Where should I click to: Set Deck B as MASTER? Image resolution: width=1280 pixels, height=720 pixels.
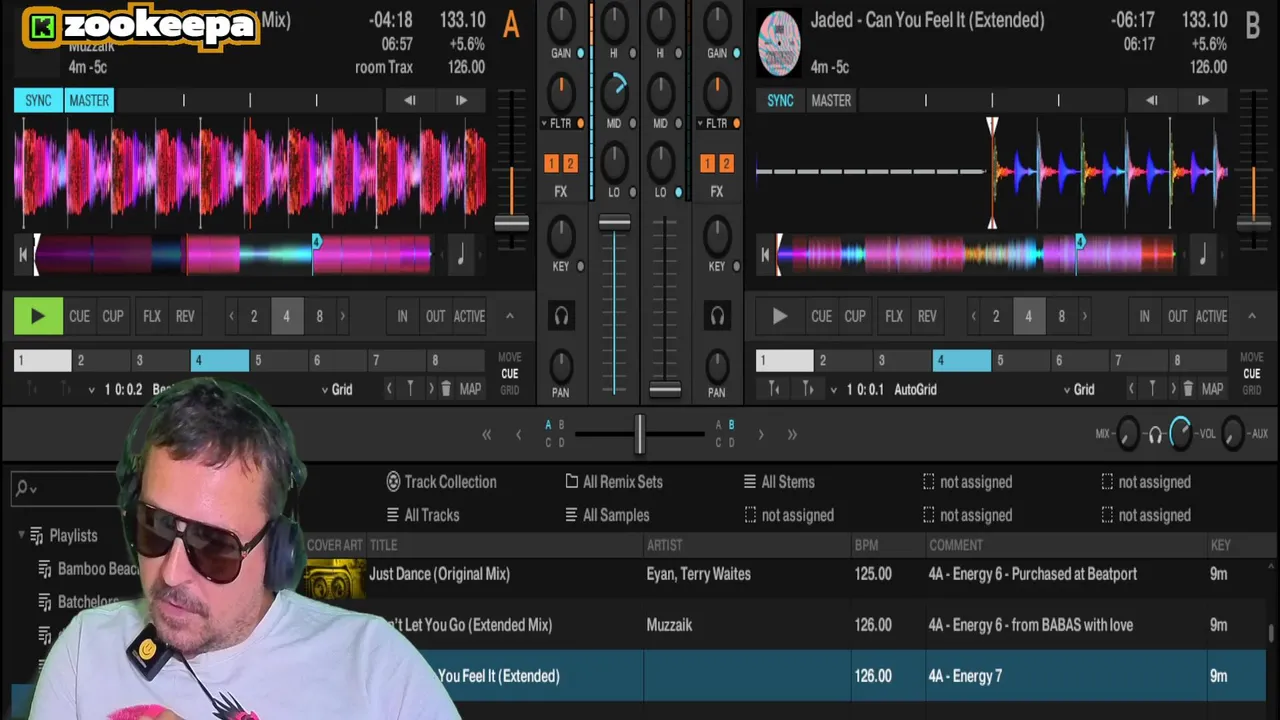[831, 100]
